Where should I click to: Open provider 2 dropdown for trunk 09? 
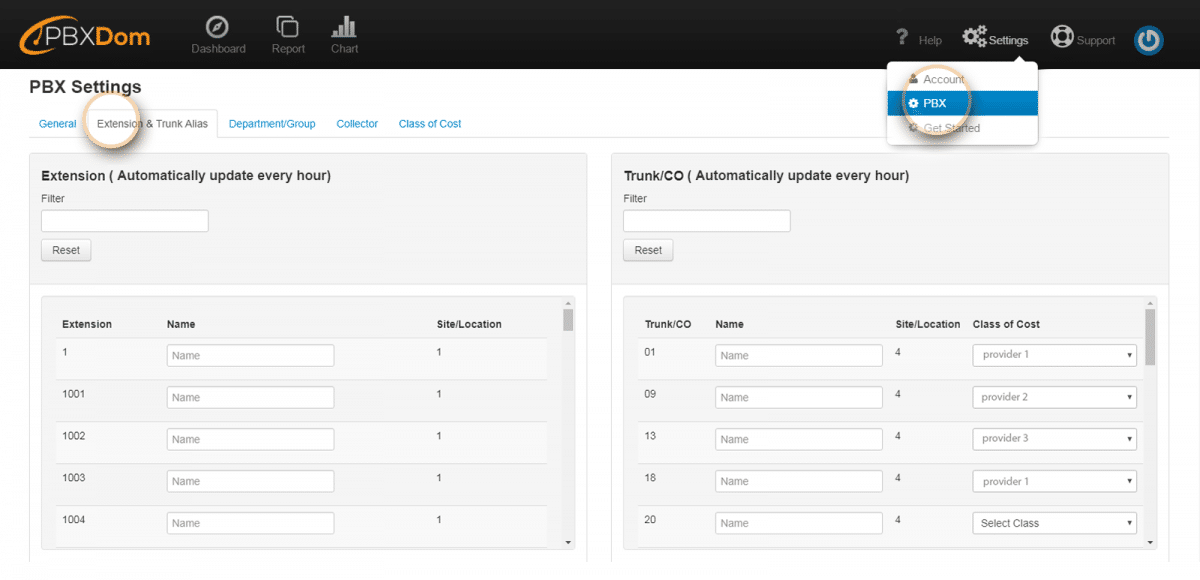[x=1054, y=397]
